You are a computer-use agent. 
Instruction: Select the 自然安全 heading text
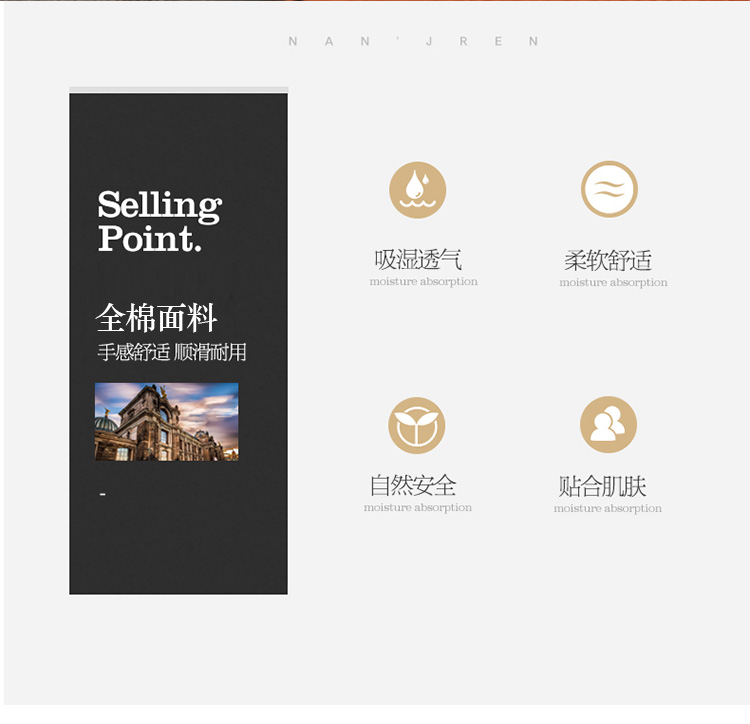click(413, 485)
